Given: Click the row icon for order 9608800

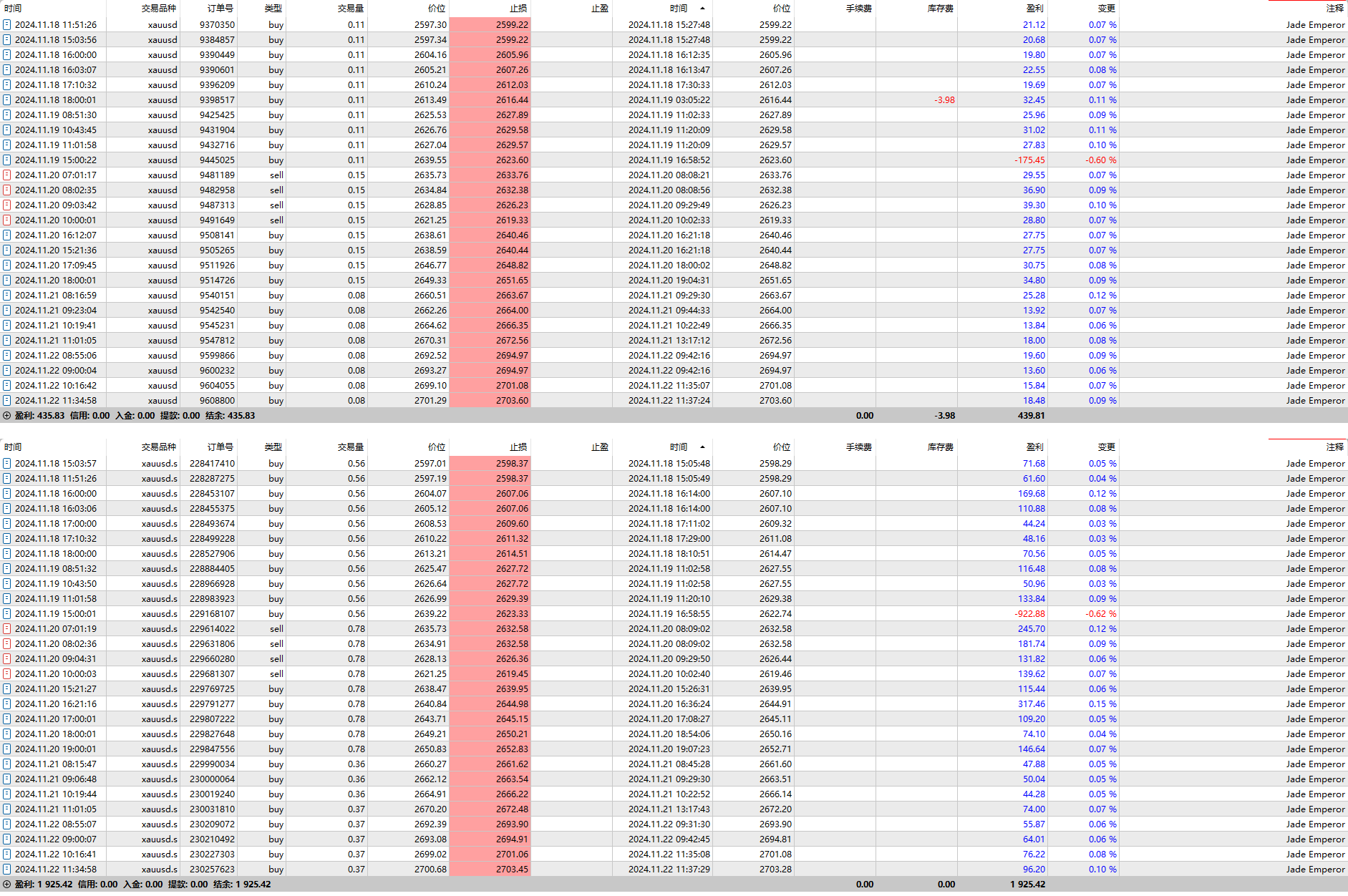Looking at the screenshot, I should 6,400.
